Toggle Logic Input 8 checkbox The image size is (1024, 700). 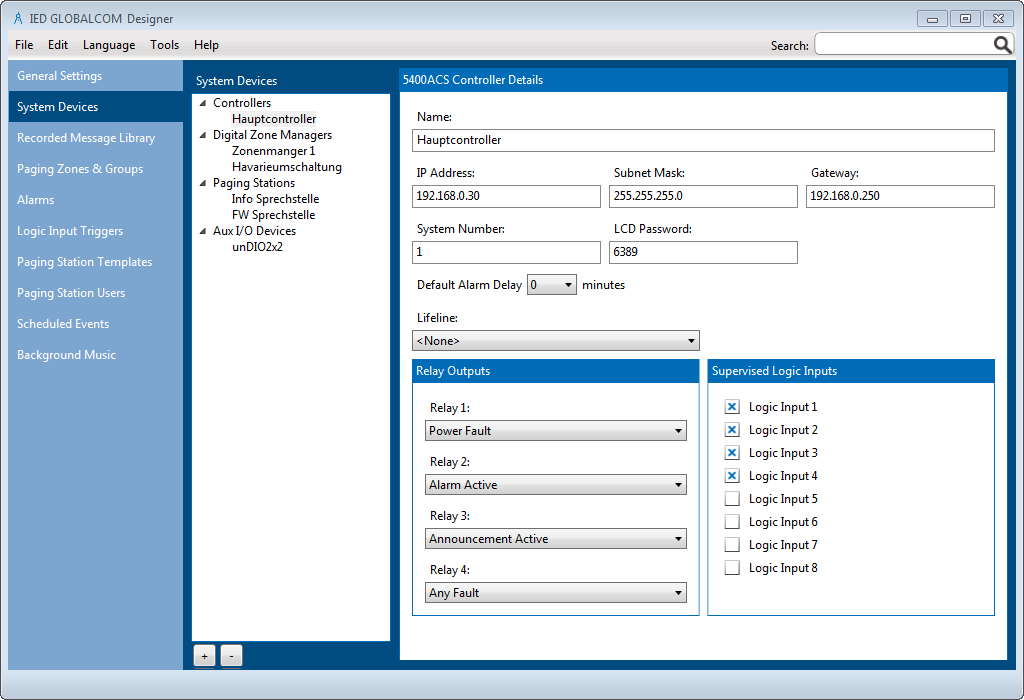pos(732,568)
